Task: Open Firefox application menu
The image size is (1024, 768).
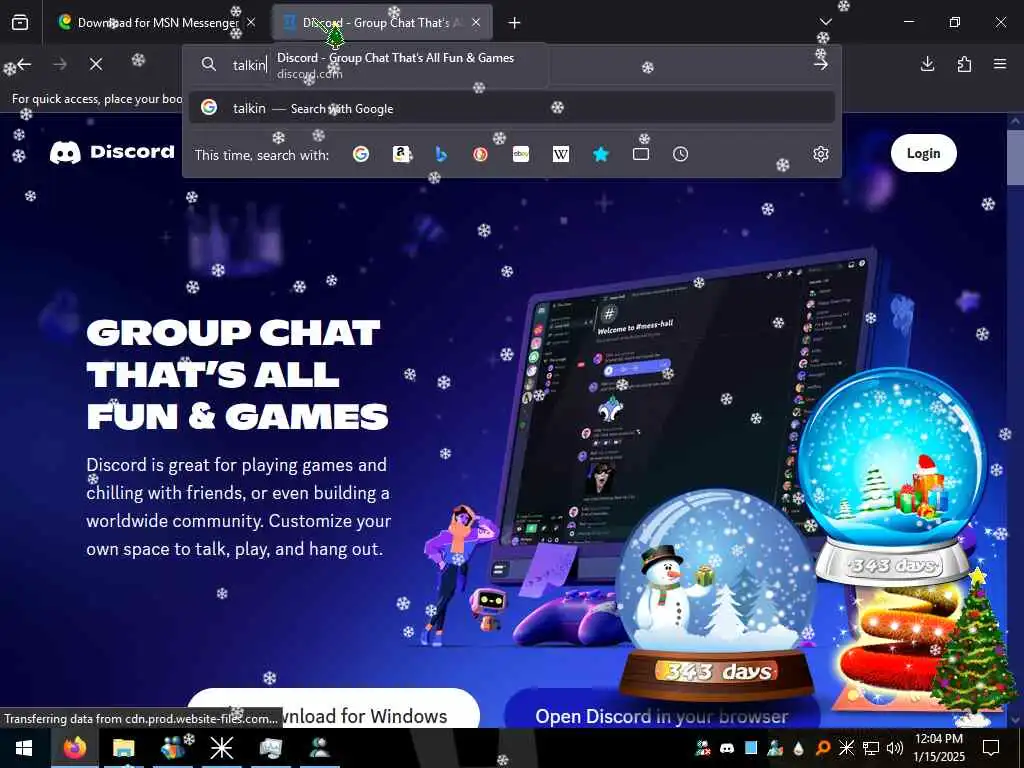Action: (x=1000, y=64)
